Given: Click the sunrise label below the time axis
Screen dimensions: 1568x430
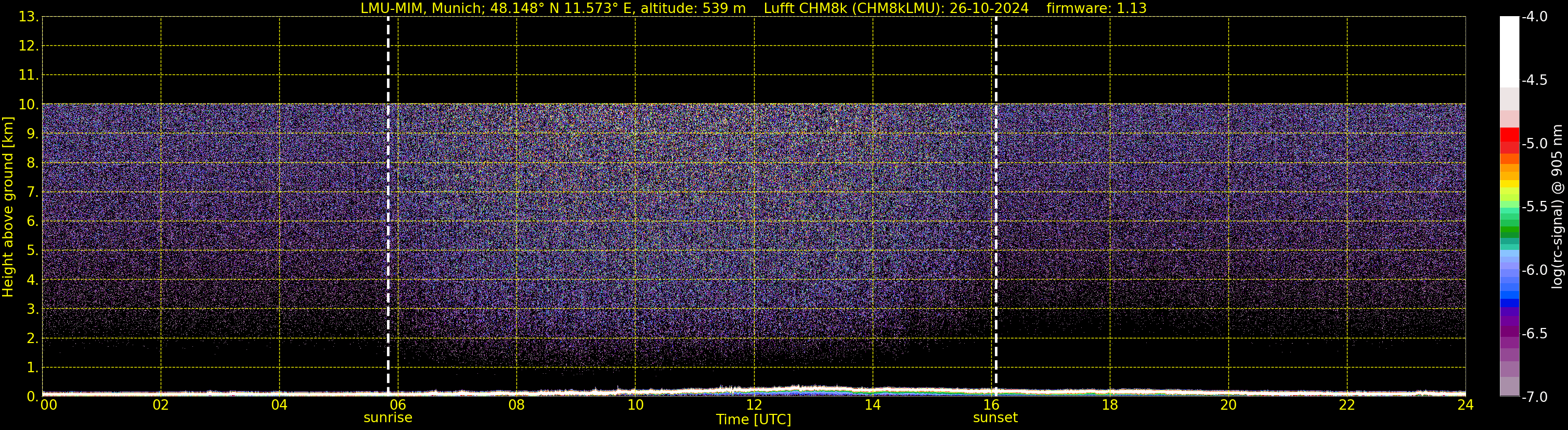Looking at the screenshot, I should pyautogui.click(x=388, y=418).
